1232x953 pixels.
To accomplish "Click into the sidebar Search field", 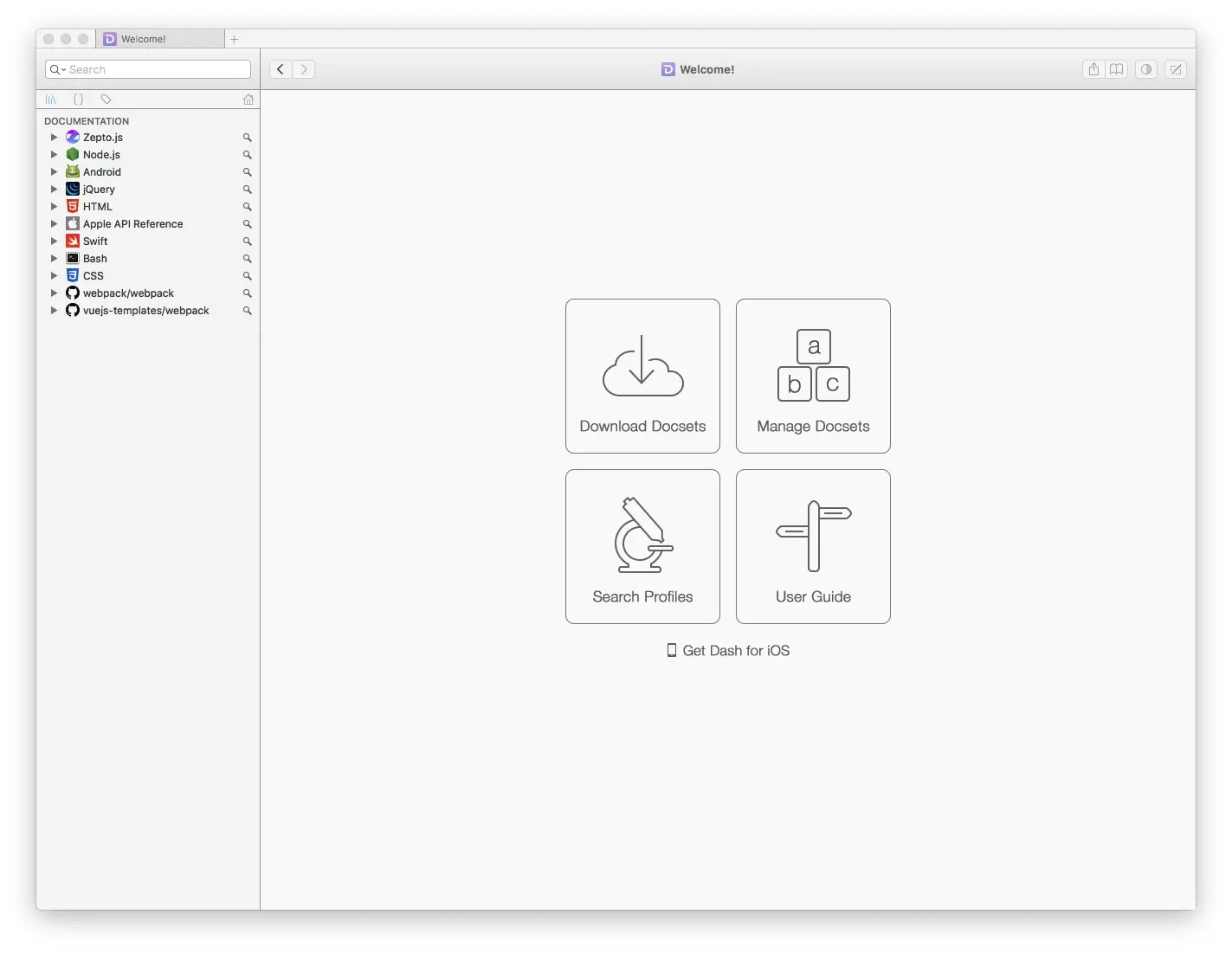I will click(x=148, y=69).
